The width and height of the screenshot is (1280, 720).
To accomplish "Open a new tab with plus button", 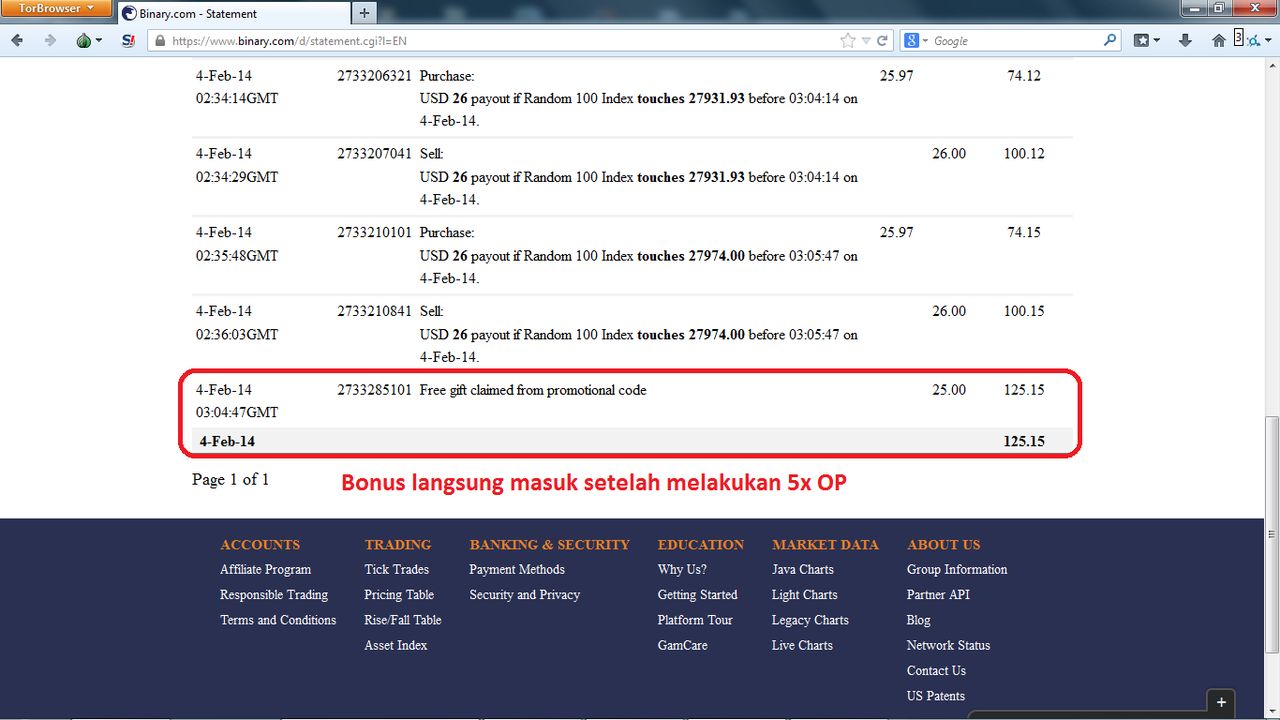I will coord(364,13).
